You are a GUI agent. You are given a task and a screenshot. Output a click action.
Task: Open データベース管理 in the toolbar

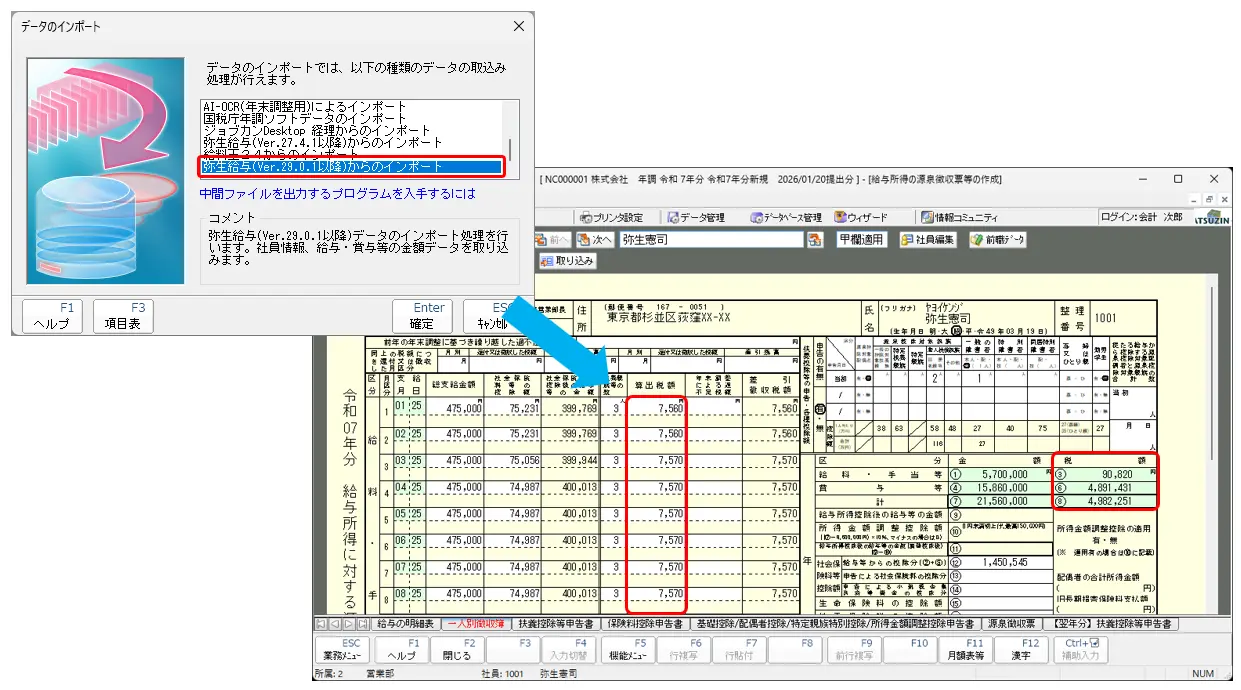point(786,217)
